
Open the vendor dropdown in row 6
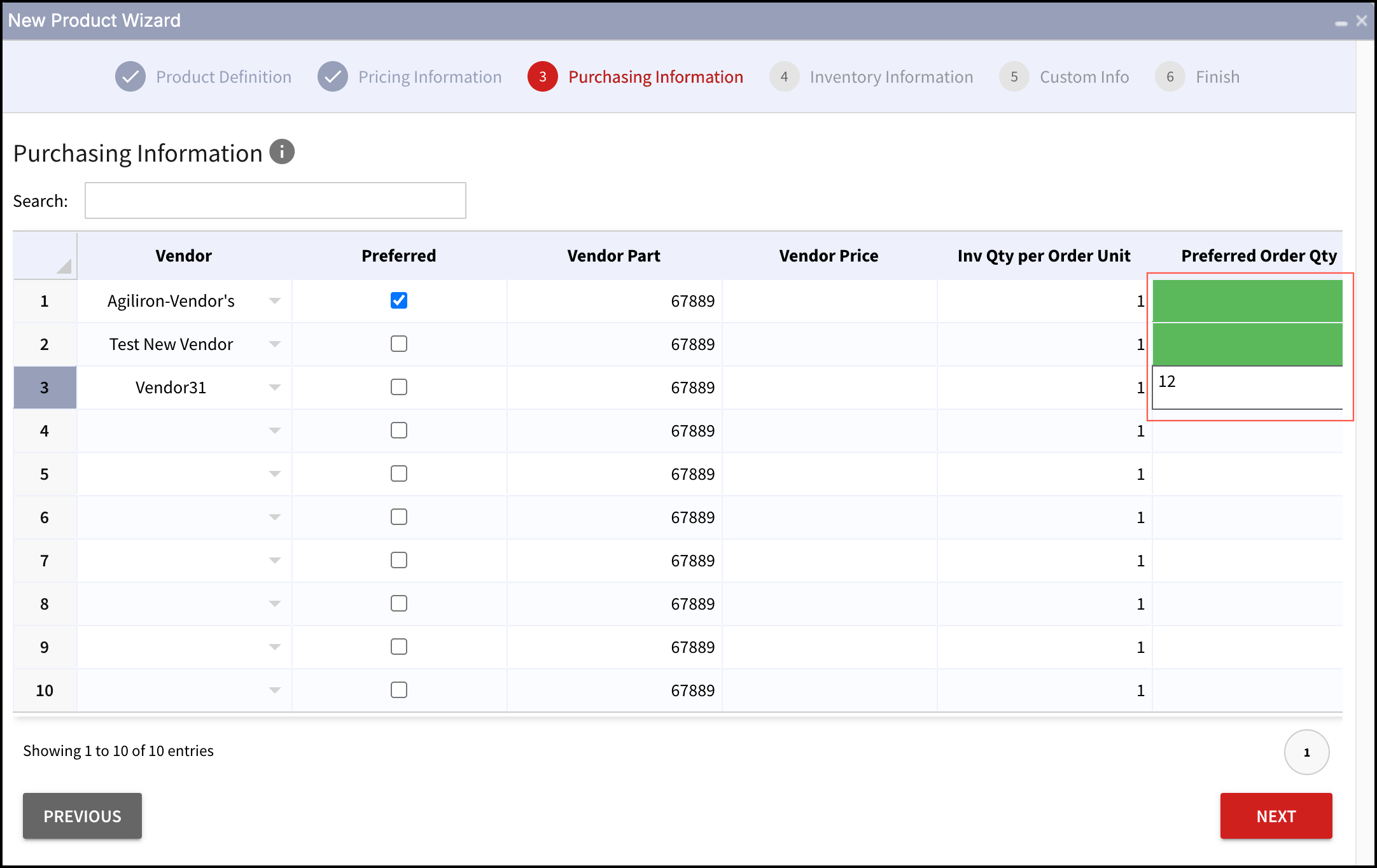point(275,517)
